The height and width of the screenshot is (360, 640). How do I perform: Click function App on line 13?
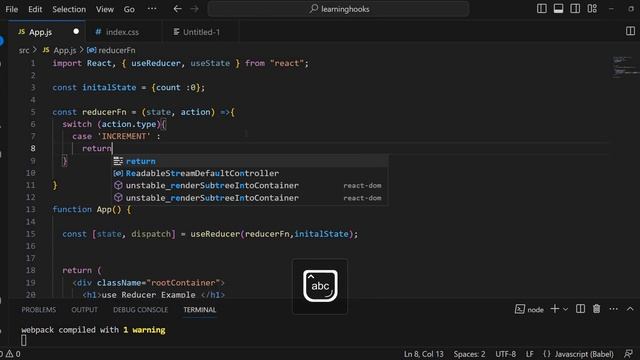tap(87, 209)
